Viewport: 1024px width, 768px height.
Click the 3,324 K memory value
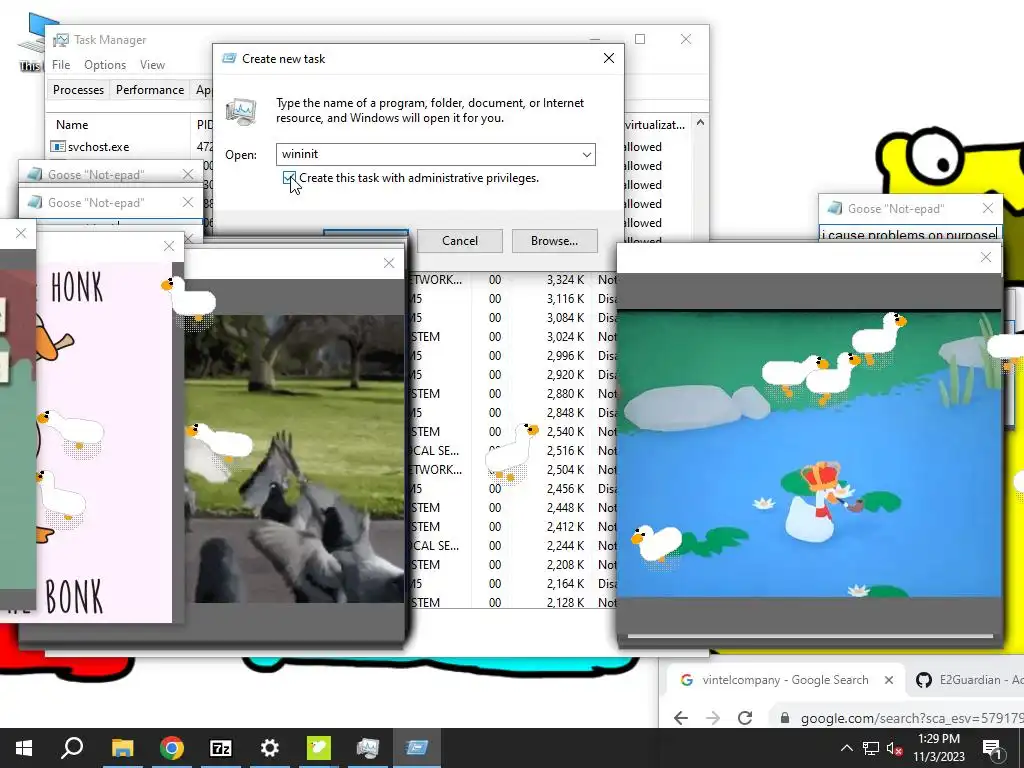click(x=565, y=280)
